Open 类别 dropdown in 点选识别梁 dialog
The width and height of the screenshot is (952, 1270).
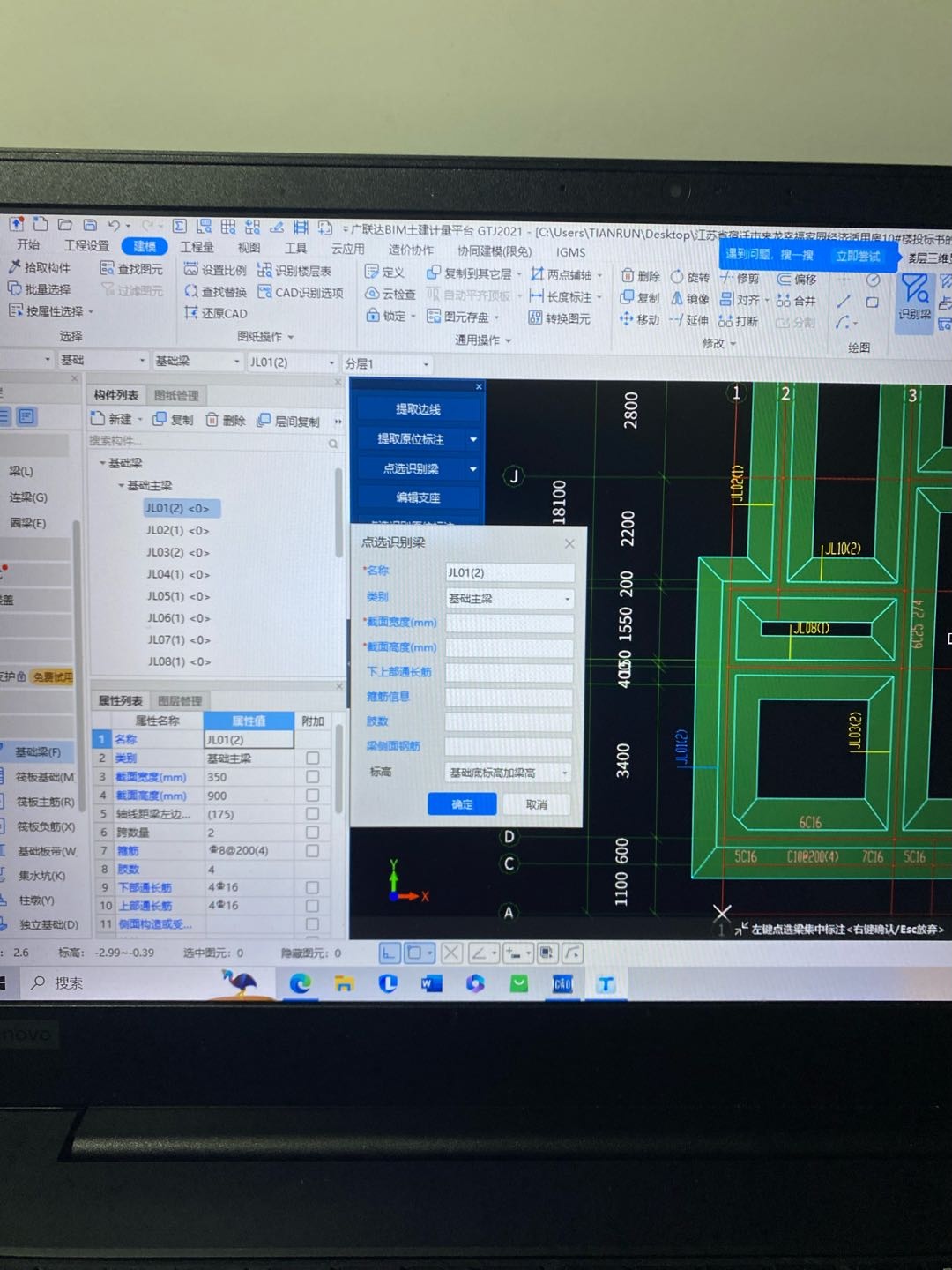509,599
